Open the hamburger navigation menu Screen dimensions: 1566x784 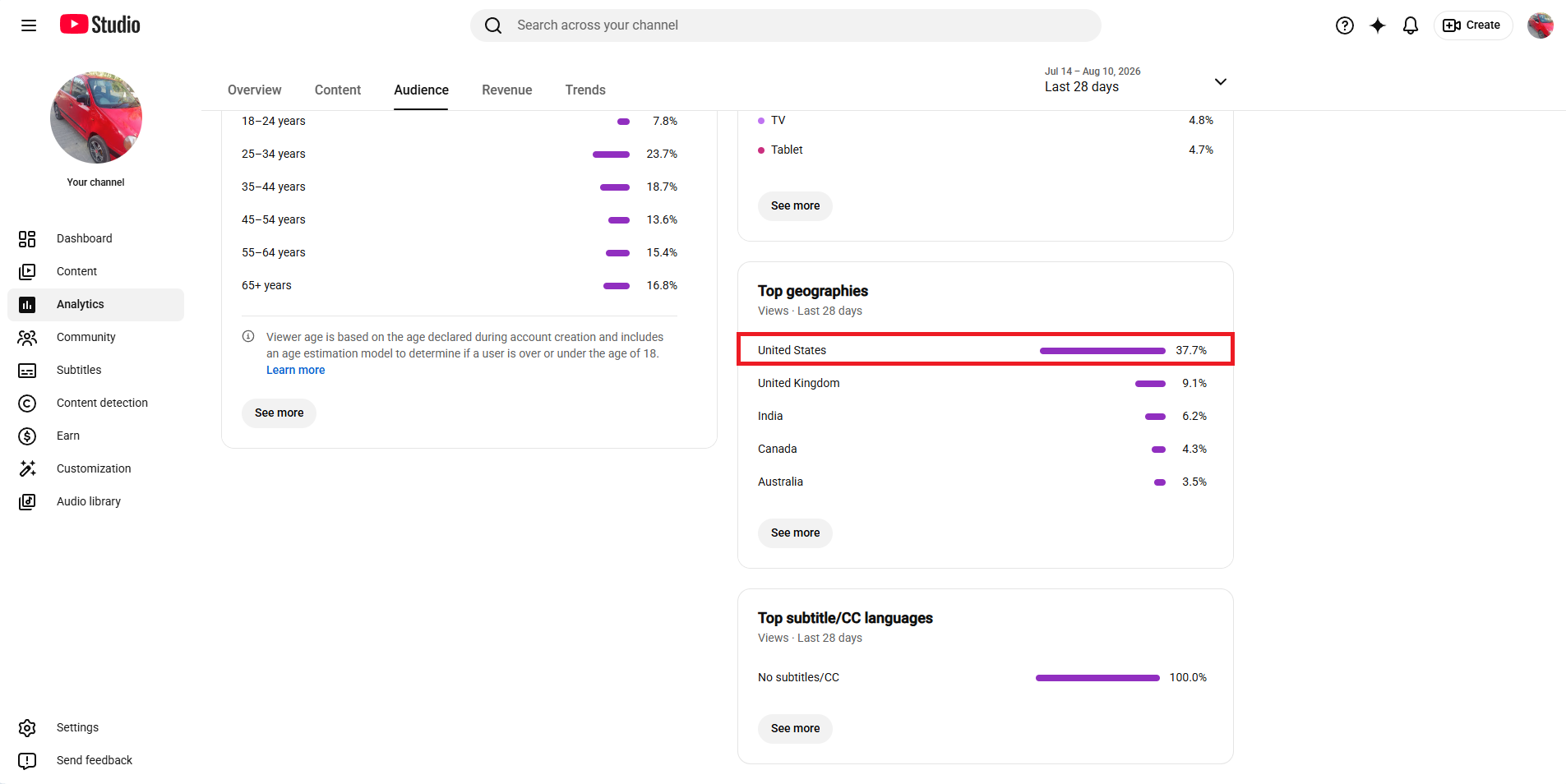click(x=29, y=25)
